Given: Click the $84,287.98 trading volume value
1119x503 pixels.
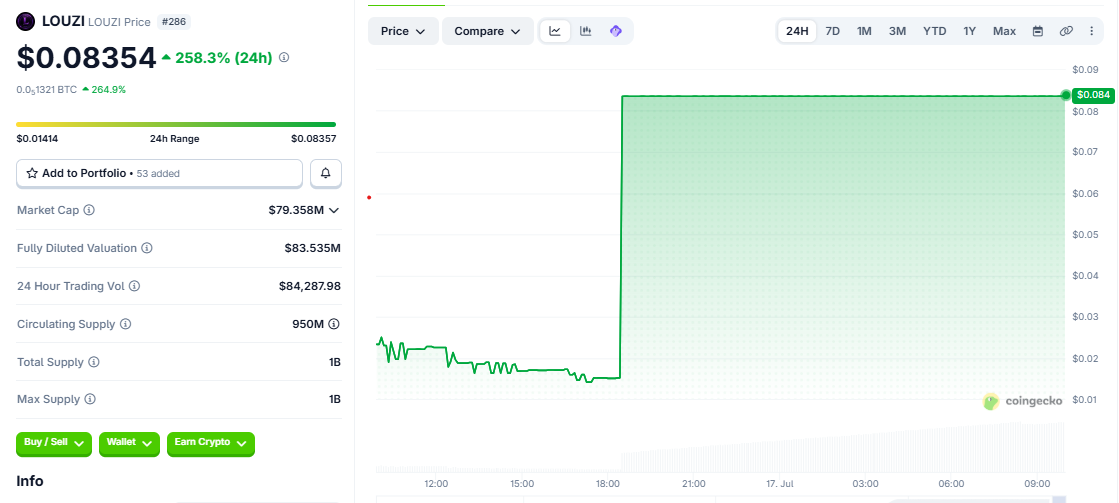Looking at the screenshot, I should pyautogui.click(x=310, y=286).
